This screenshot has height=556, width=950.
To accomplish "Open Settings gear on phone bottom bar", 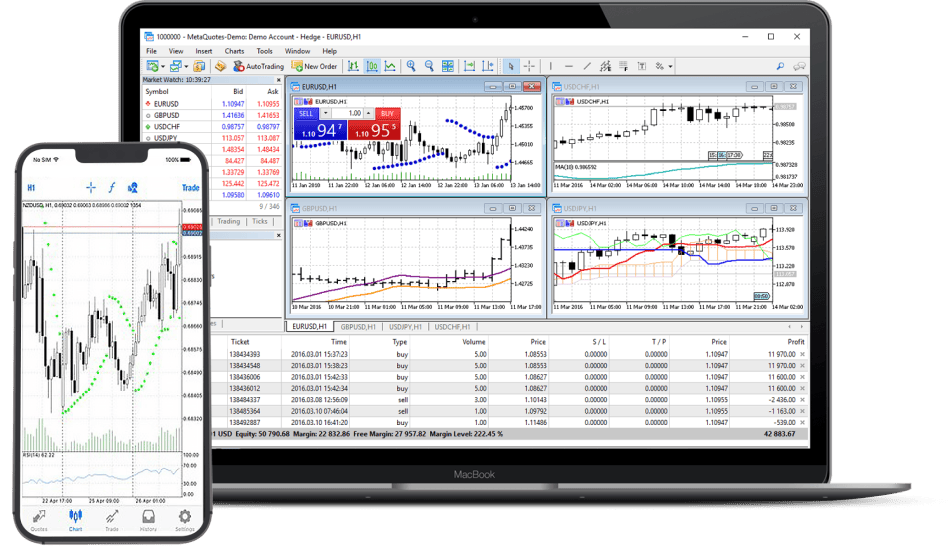I will (x=184, y=520).
